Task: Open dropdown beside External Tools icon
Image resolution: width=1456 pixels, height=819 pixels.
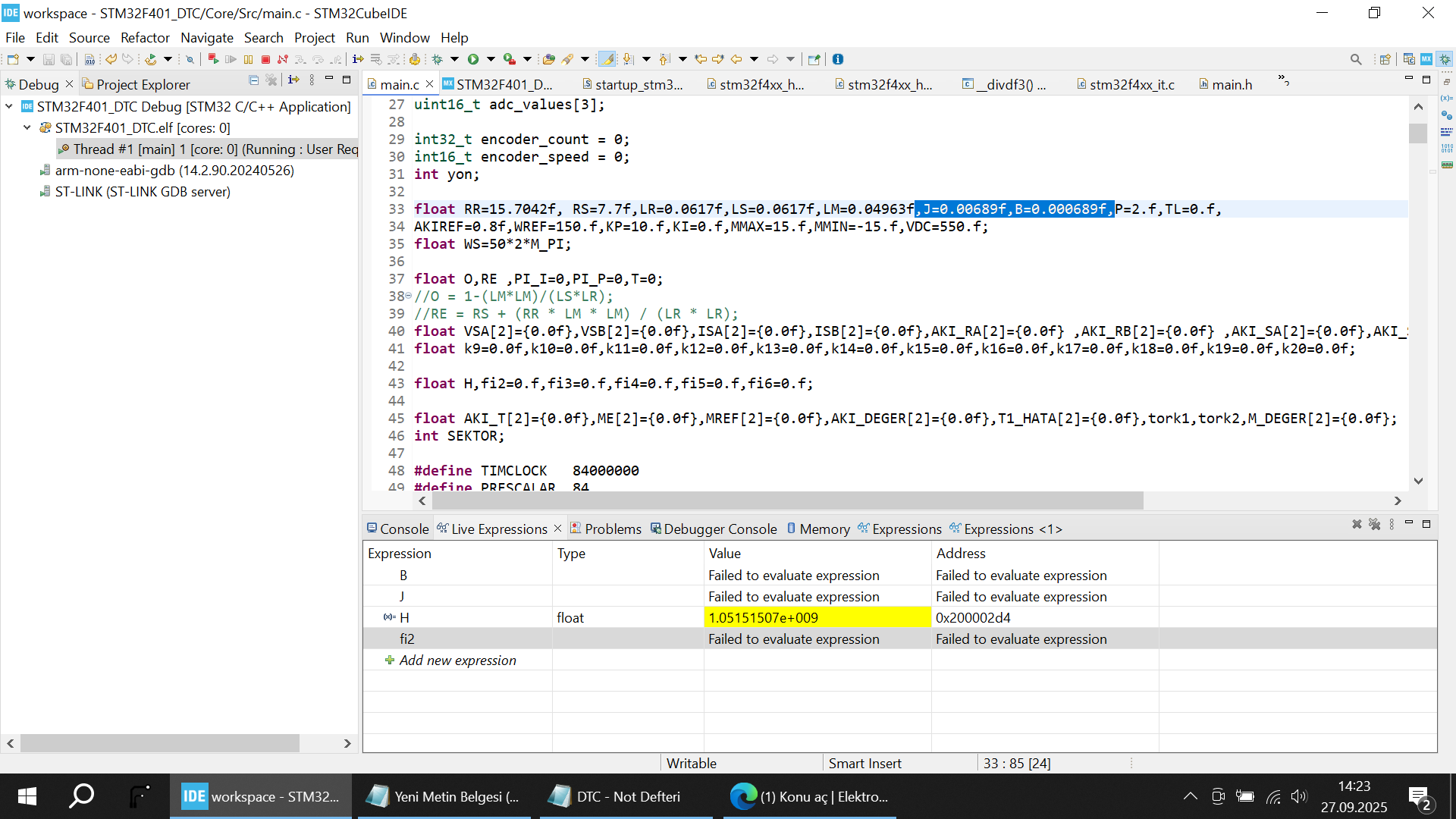Action: (527, 59)
